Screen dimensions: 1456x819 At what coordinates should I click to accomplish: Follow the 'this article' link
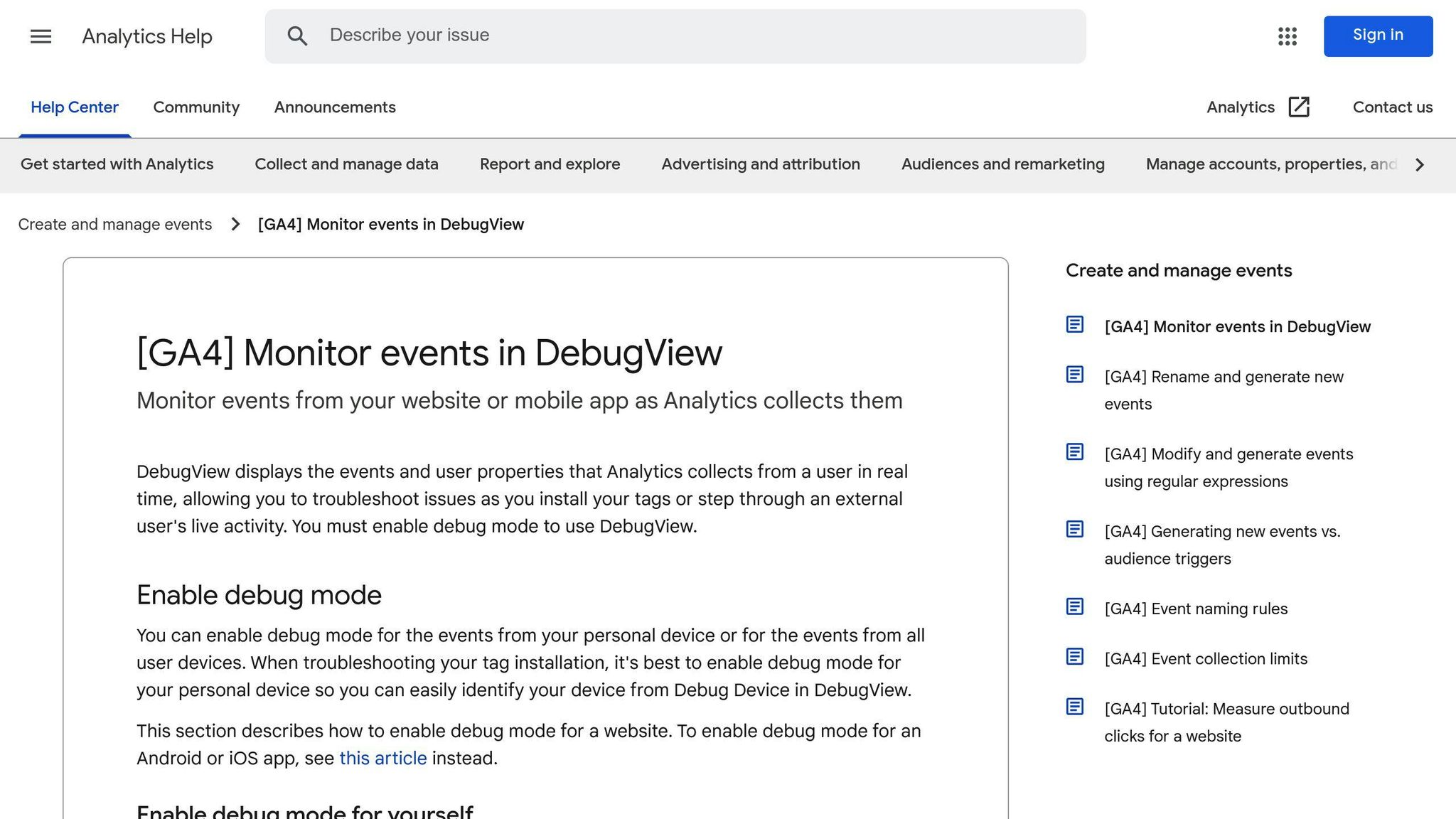(382, 759)
